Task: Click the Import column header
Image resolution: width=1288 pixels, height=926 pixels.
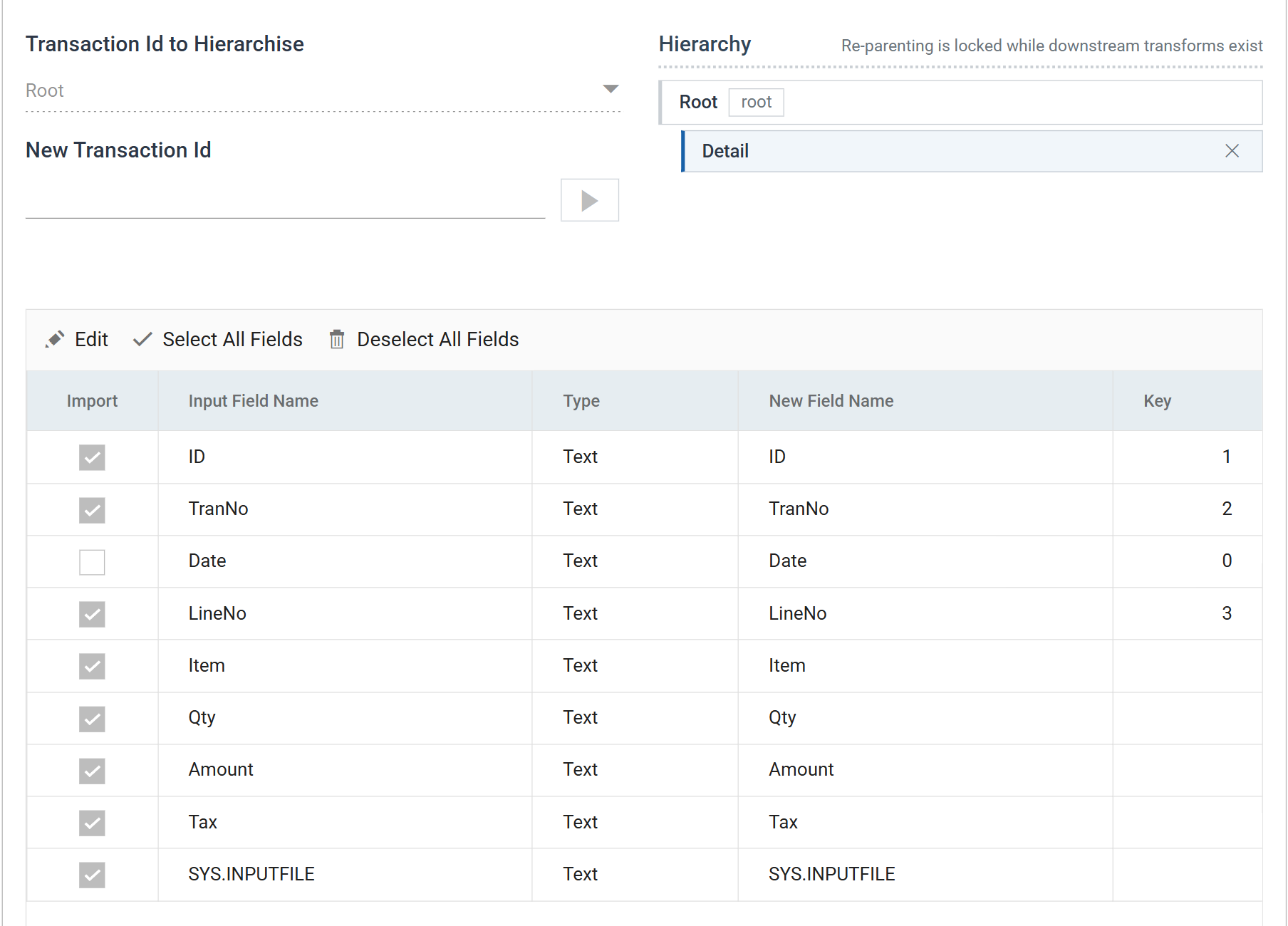Action: tap(92, 401)
